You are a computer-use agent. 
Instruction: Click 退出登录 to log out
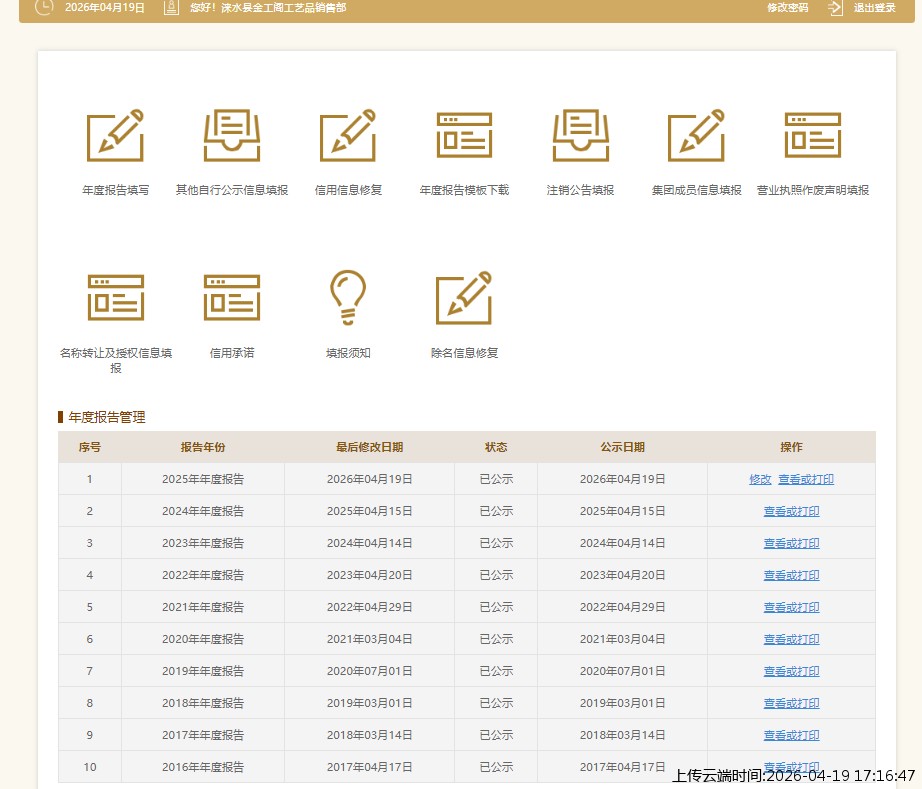[x=874, y=8]
